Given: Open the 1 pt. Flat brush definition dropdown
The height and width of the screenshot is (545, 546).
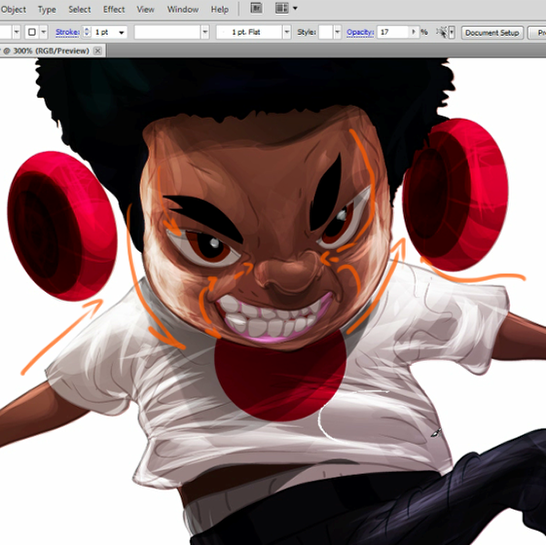Looking at the screenshot, I should point(287,32).
